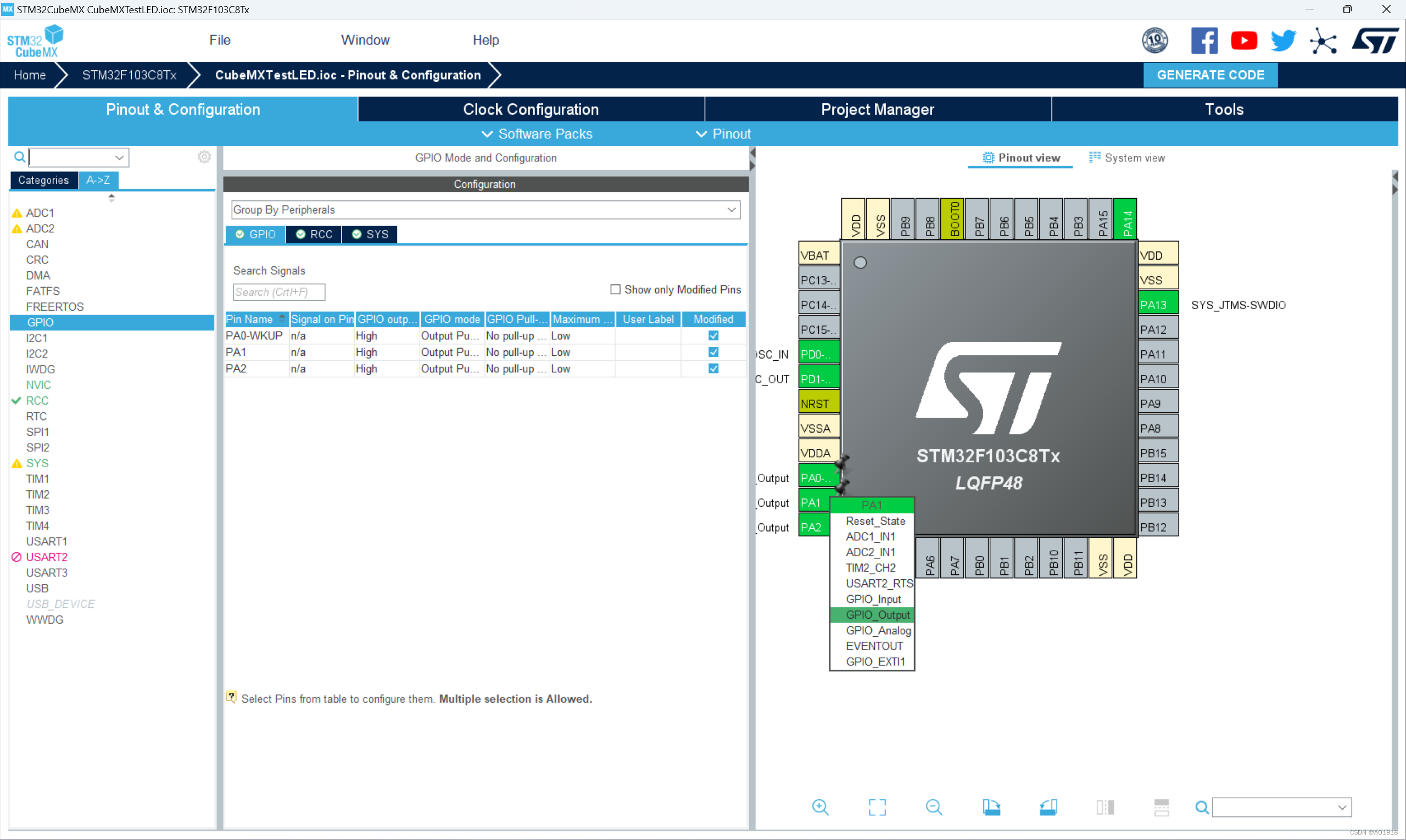Select the PA0-WKUP row in the table

click(x=485, y=335)
